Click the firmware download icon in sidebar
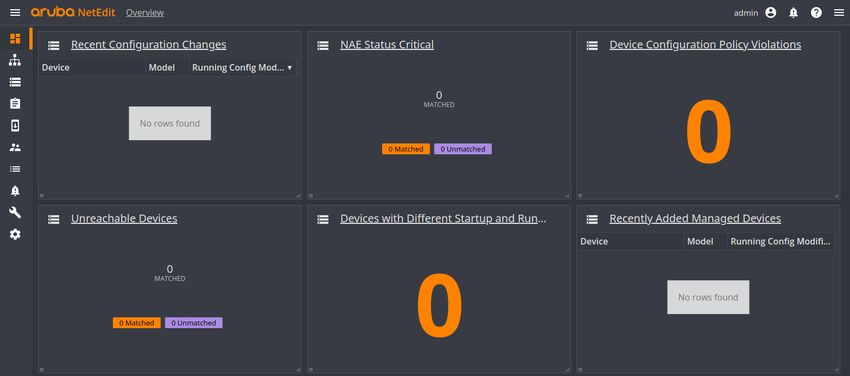 [15, 126]
